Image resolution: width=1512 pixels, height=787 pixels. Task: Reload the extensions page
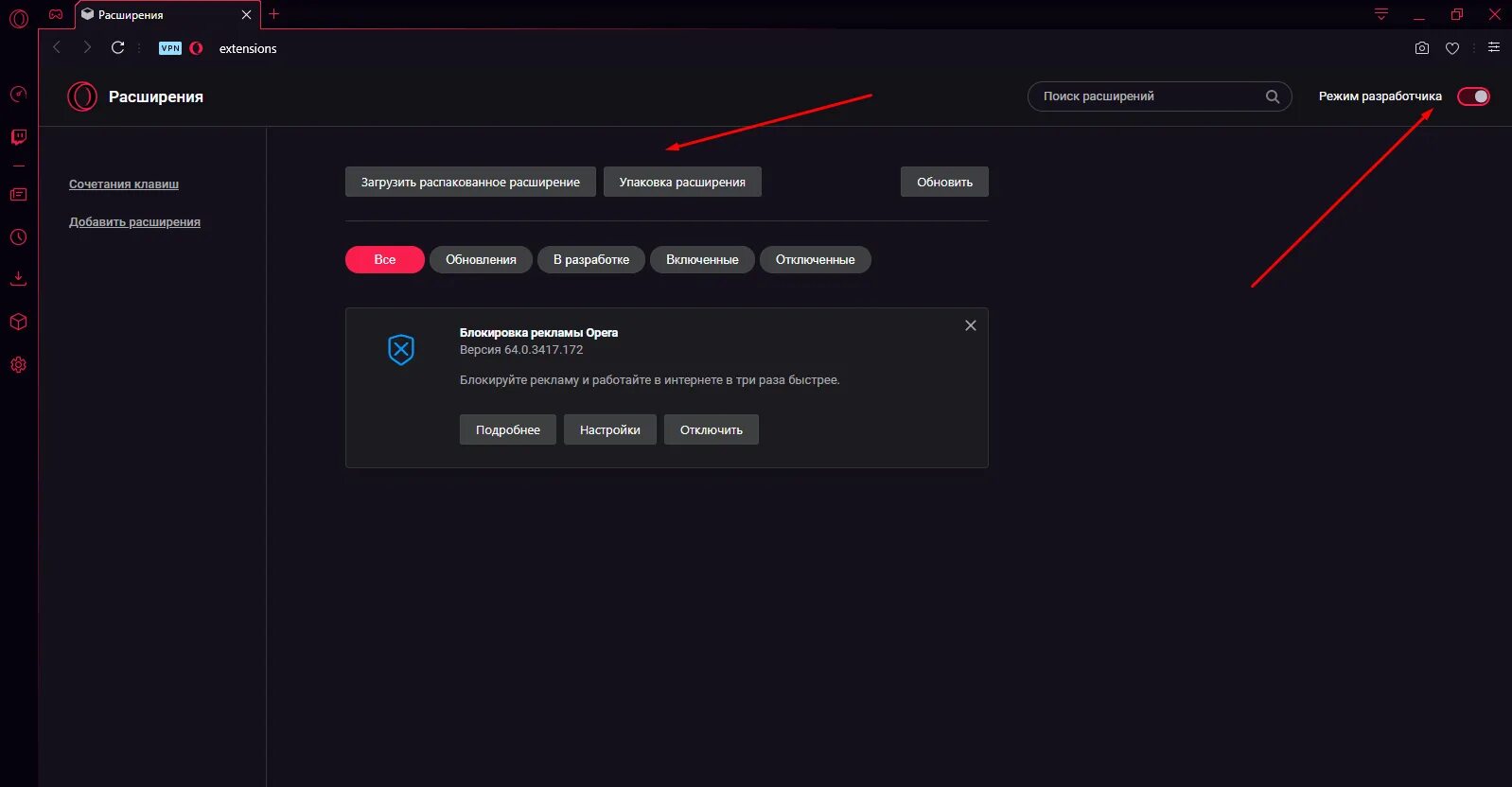118,47
